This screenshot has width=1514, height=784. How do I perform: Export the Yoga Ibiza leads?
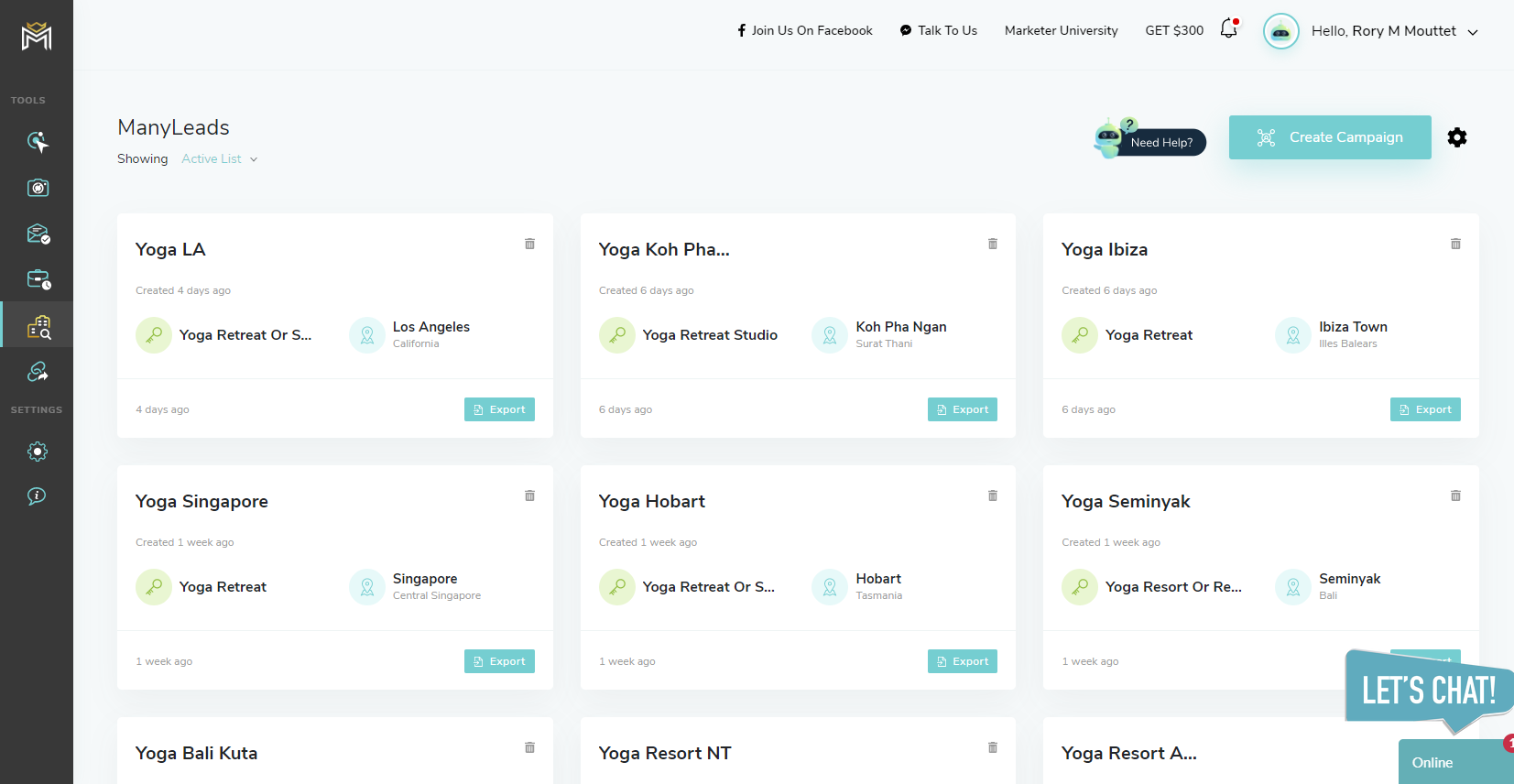point(1425,409)
